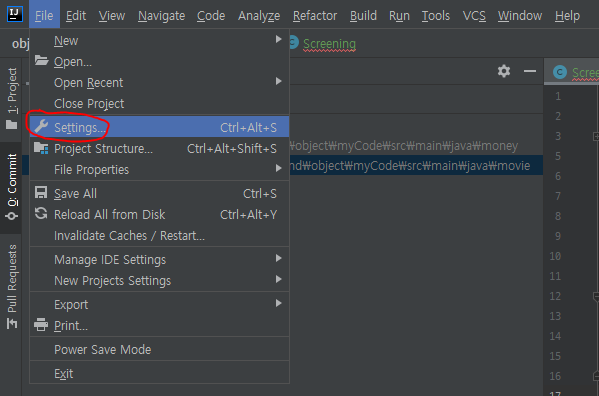Click the Save All floppy disk icon
599x396 pixels.
[x=41, y=192]
